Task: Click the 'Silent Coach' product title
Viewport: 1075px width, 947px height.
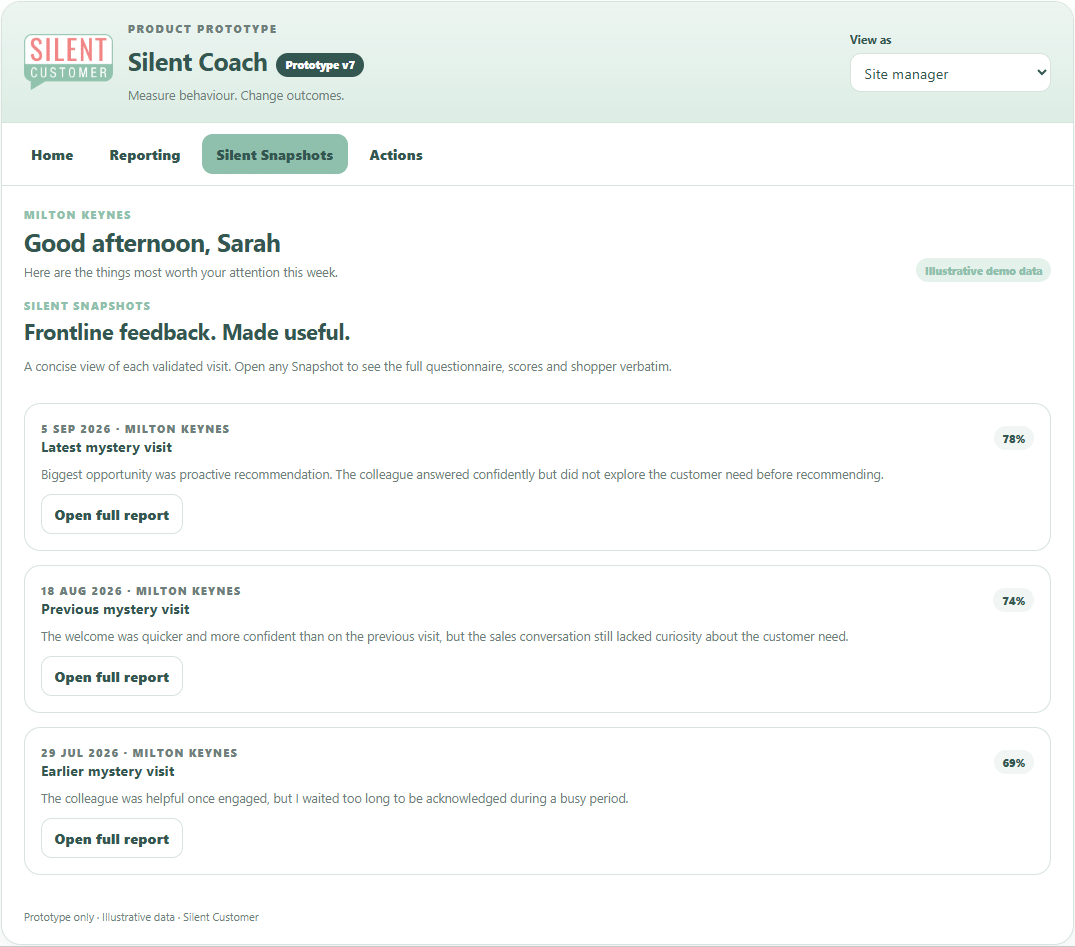Action: click(x=197, y=62)
